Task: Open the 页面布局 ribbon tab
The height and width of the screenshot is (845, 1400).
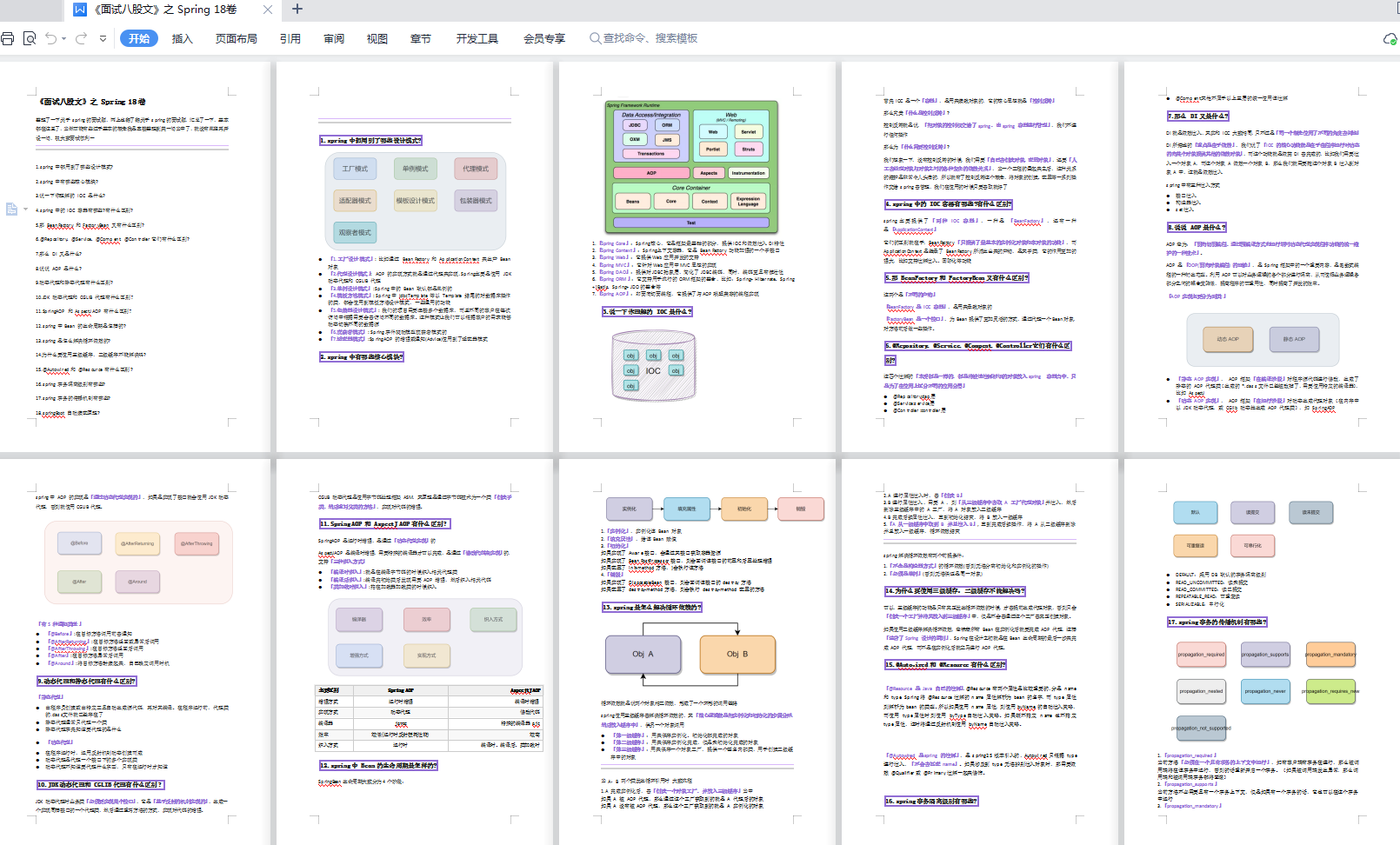Action: click(x=236, y=38)
